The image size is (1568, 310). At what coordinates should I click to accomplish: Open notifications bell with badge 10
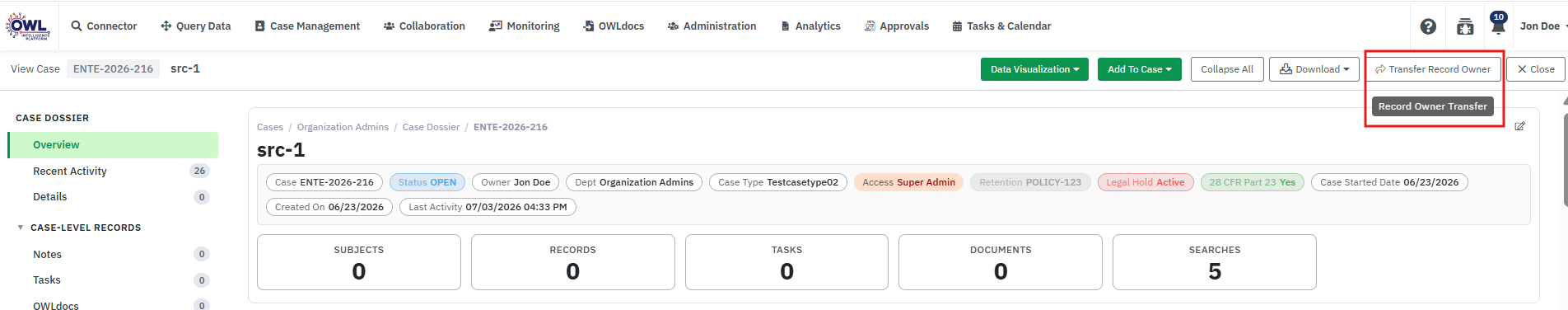point(1498,24)
